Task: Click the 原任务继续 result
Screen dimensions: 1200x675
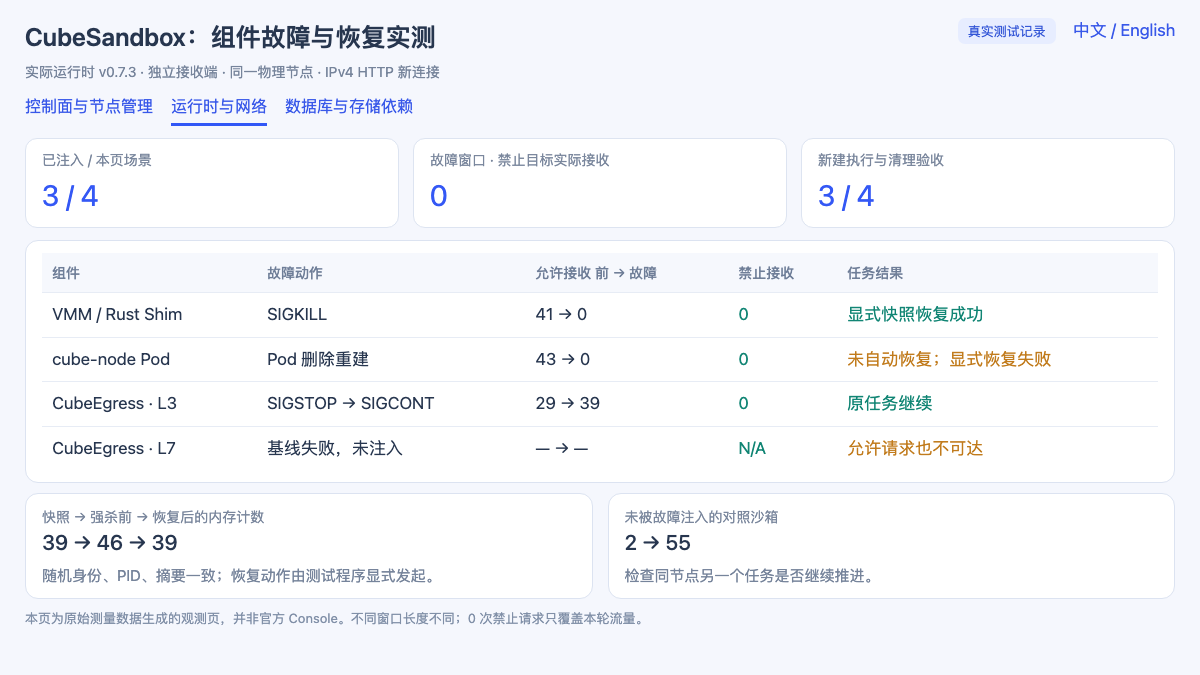Action: [889, 403]
